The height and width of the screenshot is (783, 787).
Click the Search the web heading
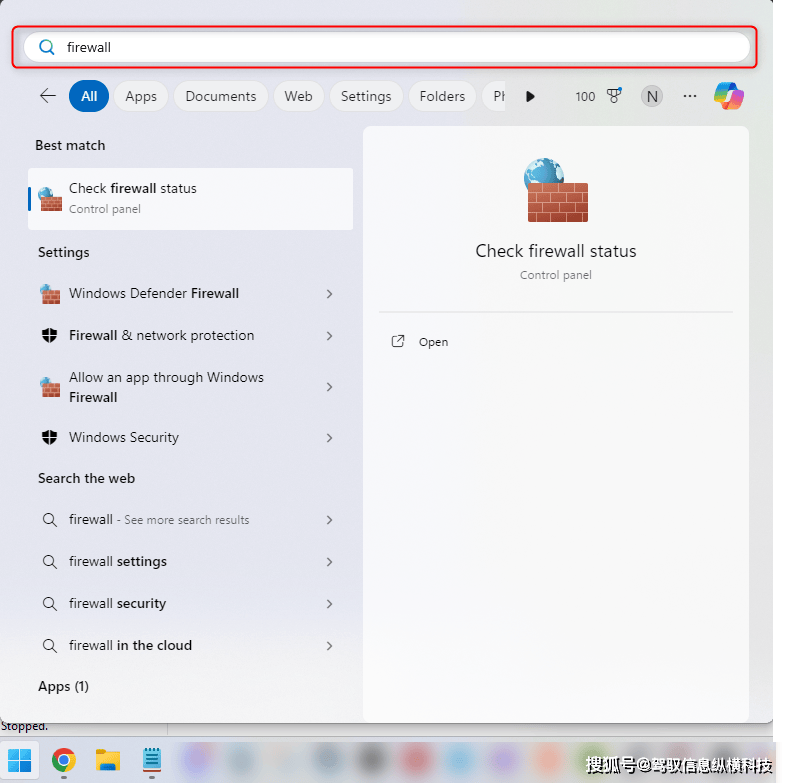(86, 478)
